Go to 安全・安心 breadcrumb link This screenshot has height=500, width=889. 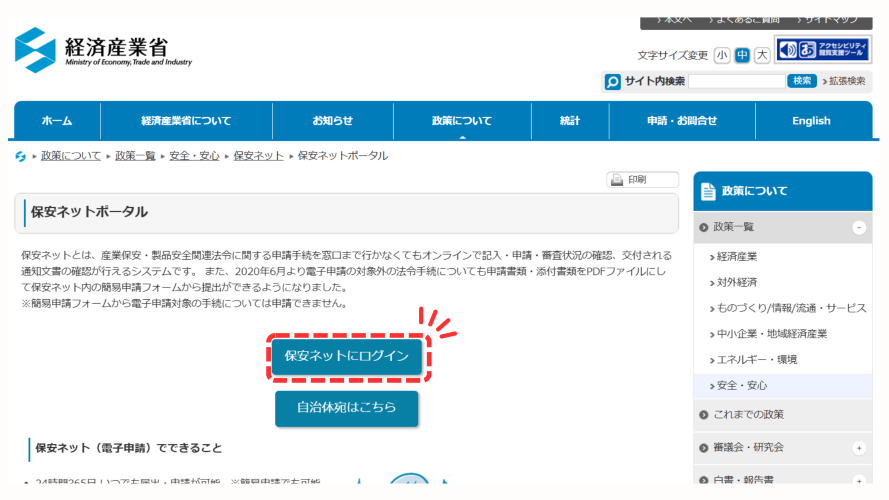194,156
